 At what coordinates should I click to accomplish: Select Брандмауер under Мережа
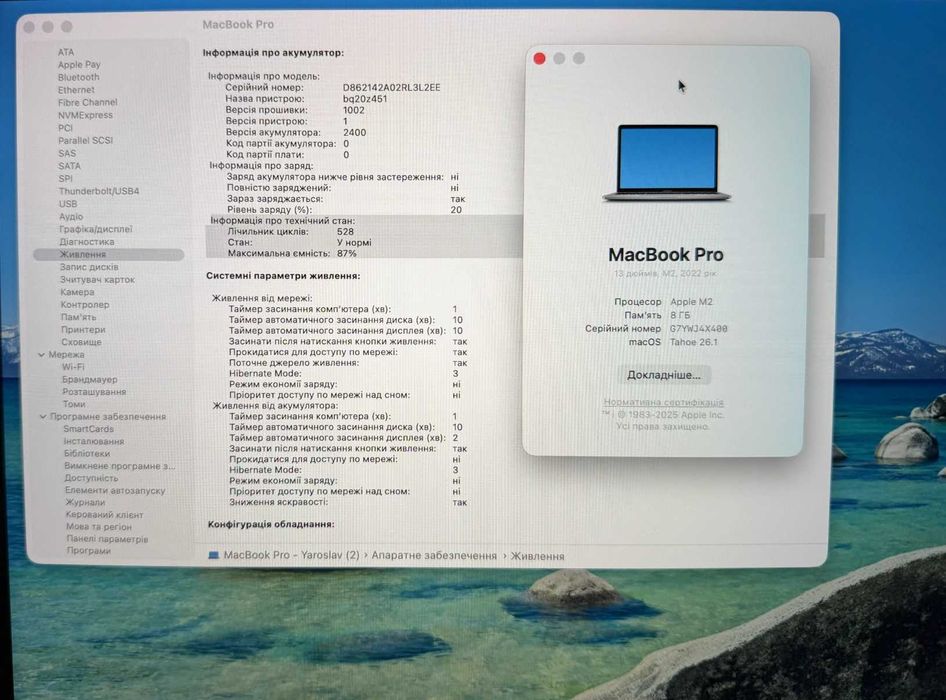point(90,380)
